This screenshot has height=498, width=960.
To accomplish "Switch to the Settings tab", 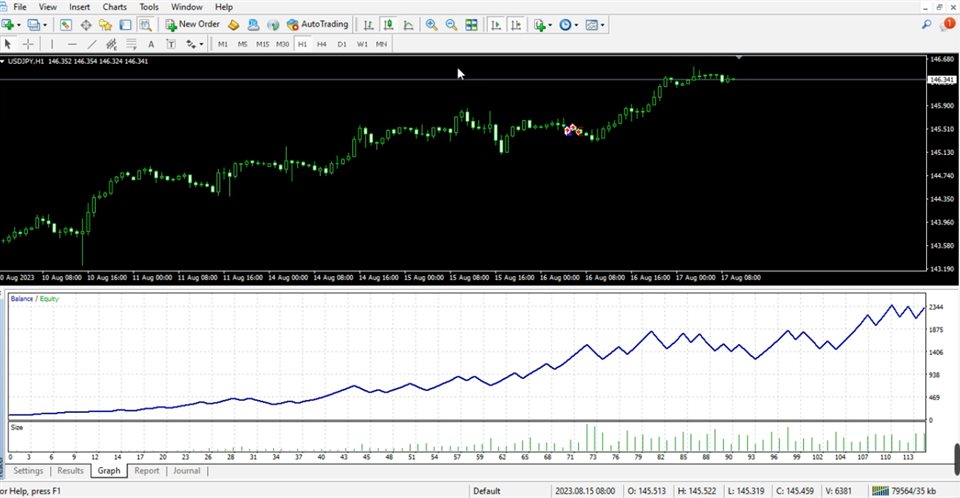I will (x=28, y=470).
